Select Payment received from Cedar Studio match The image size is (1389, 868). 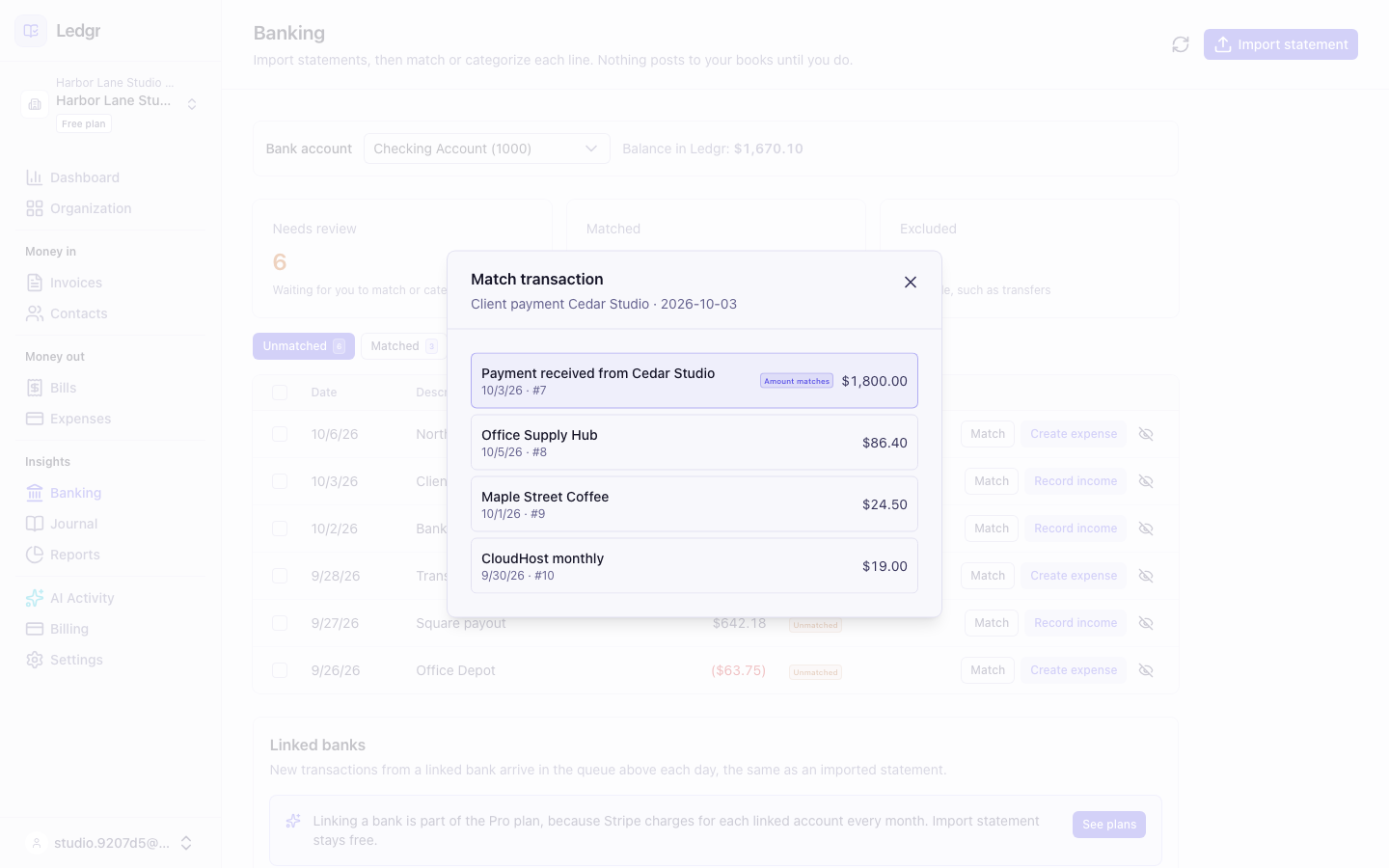[694, 381]
